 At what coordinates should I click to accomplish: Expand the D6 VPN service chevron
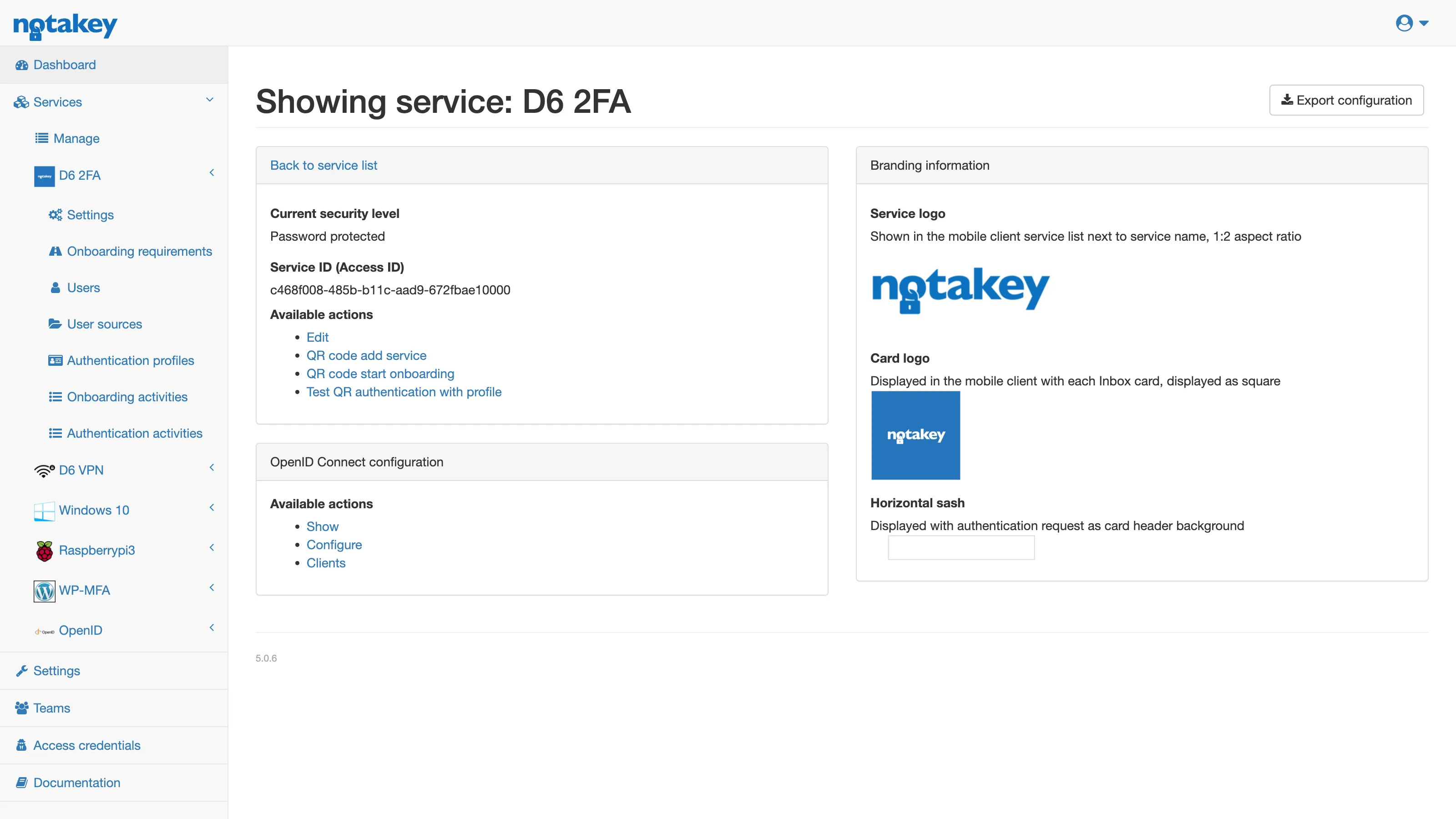(x=212, y=467)
